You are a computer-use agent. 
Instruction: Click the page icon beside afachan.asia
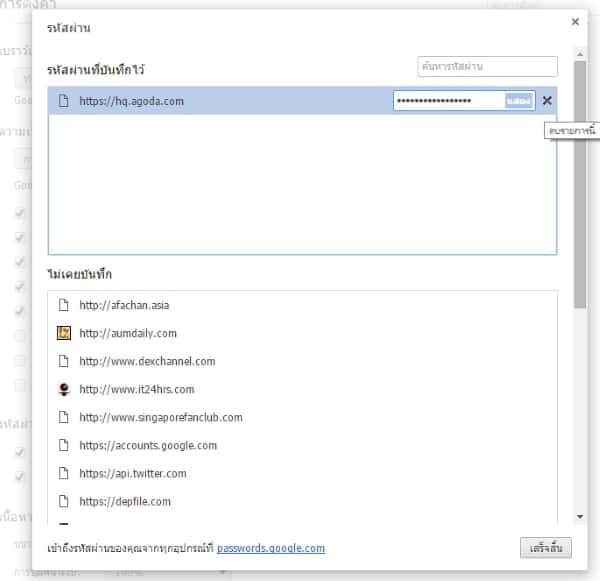63,305
